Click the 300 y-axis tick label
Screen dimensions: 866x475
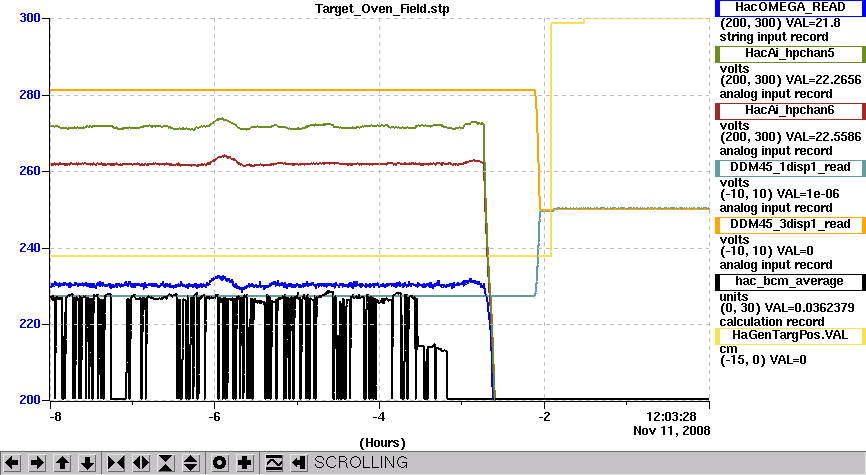[x=30, y=18]
